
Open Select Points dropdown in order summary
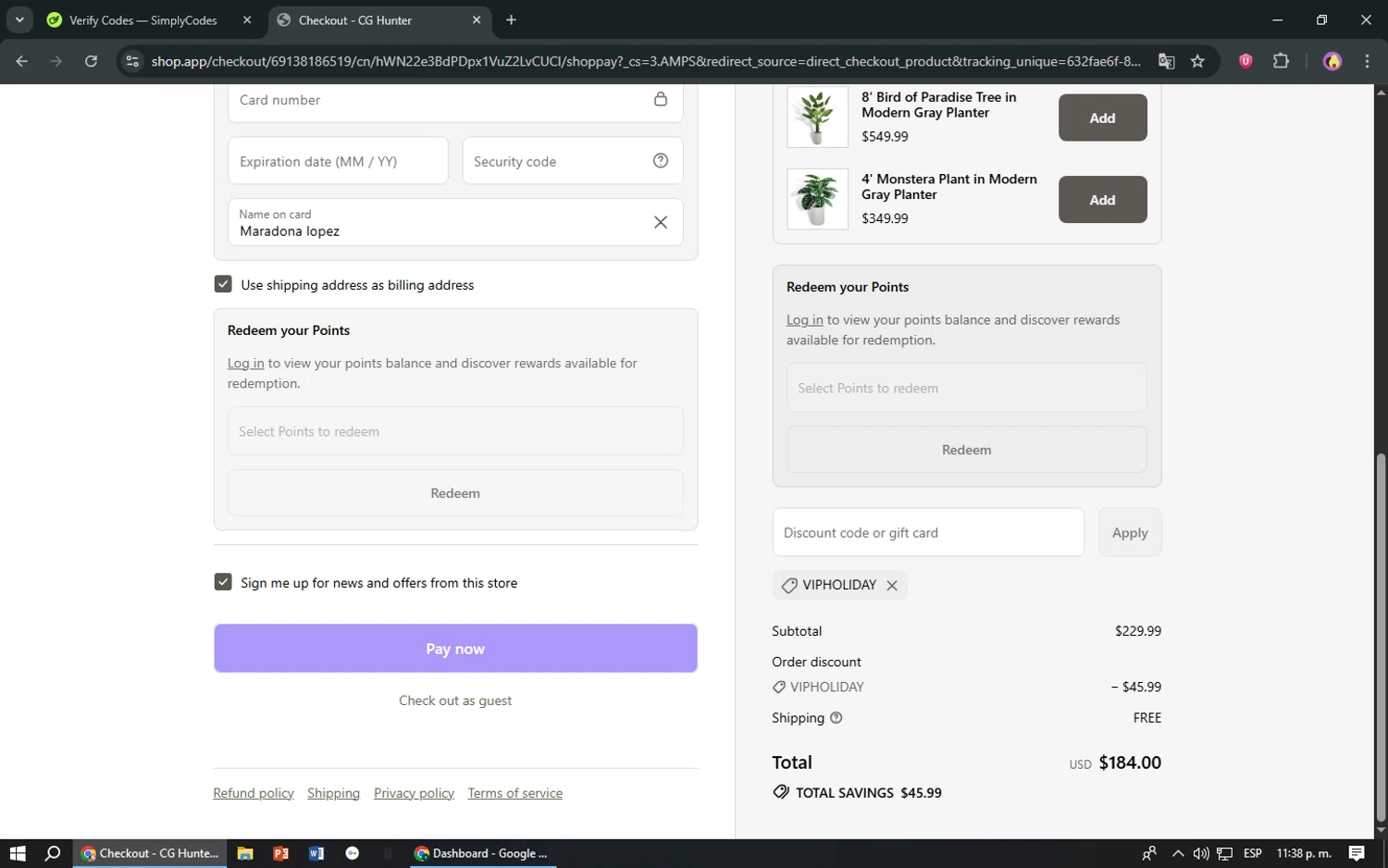966,388
